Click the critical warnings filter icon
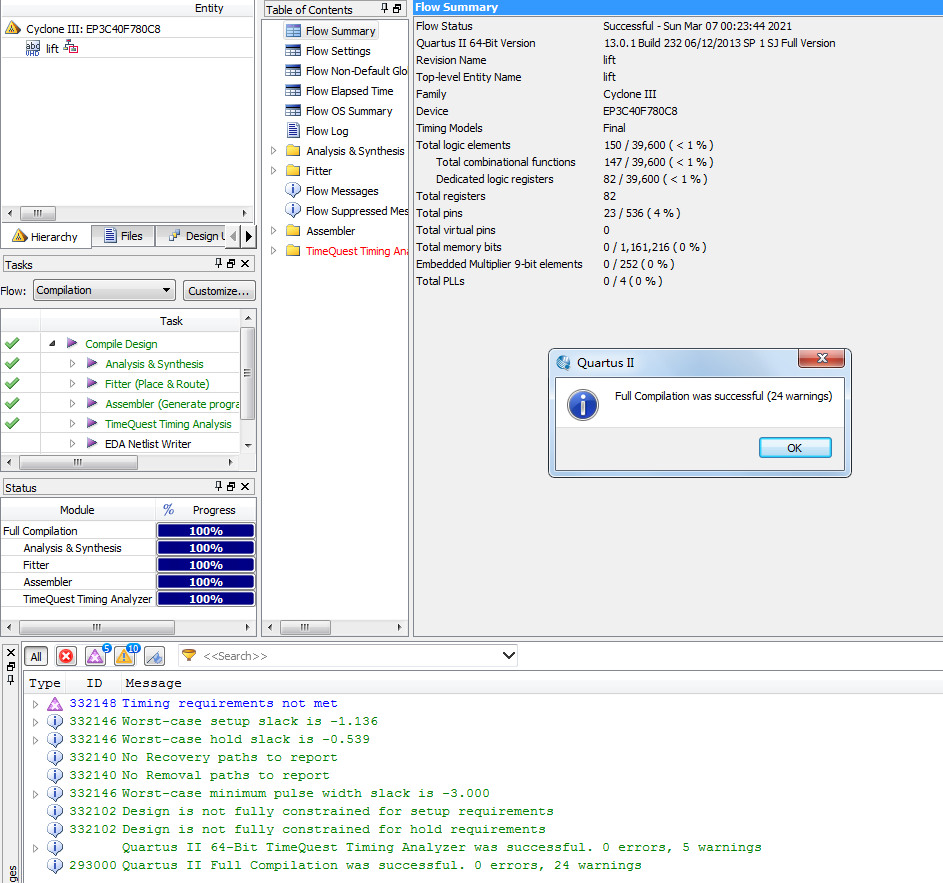 95,656
